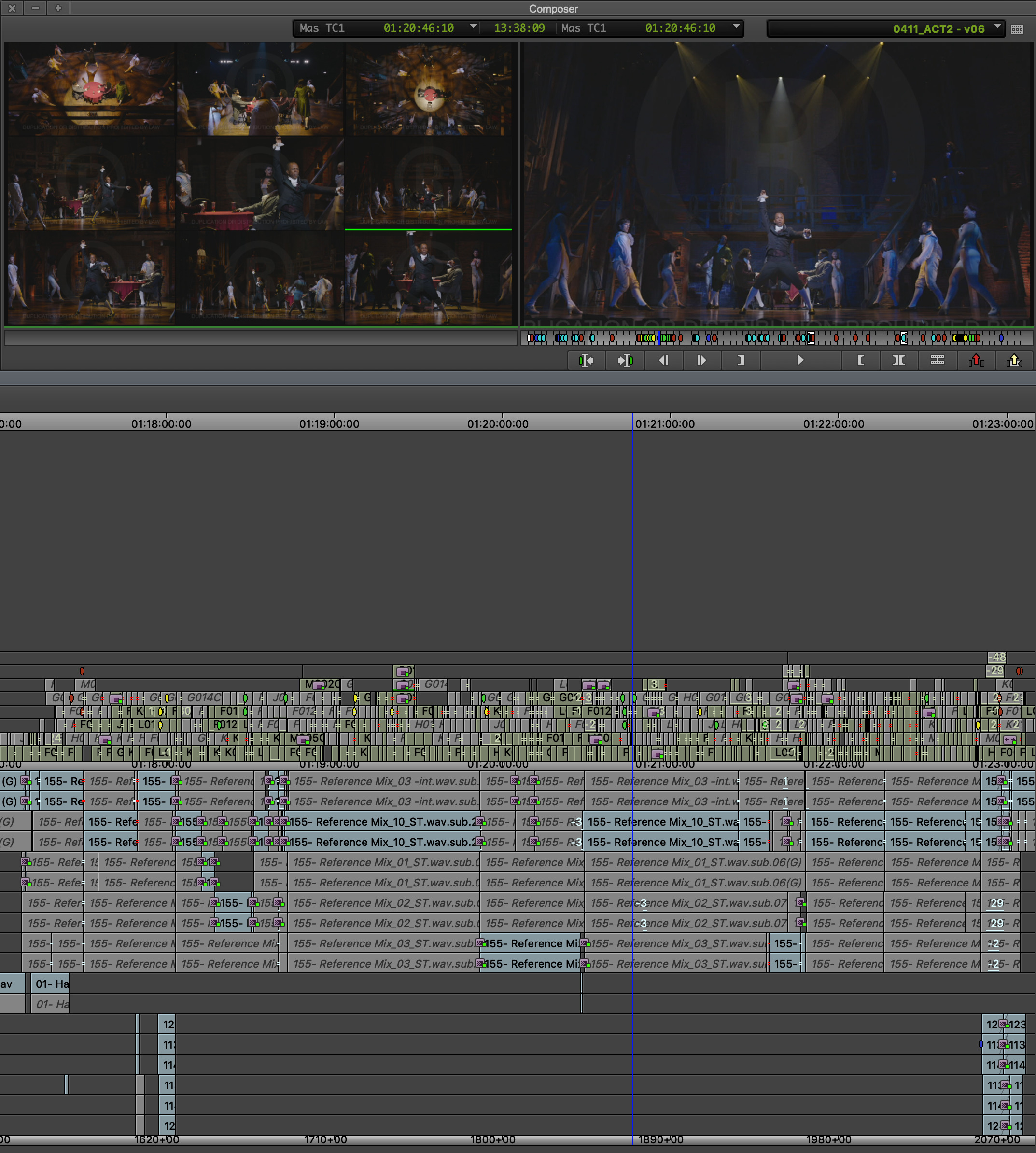Click the empty source monitor position bar
The width and height of the screenshot is (1036, 1153).
click(x=260, y=338)
